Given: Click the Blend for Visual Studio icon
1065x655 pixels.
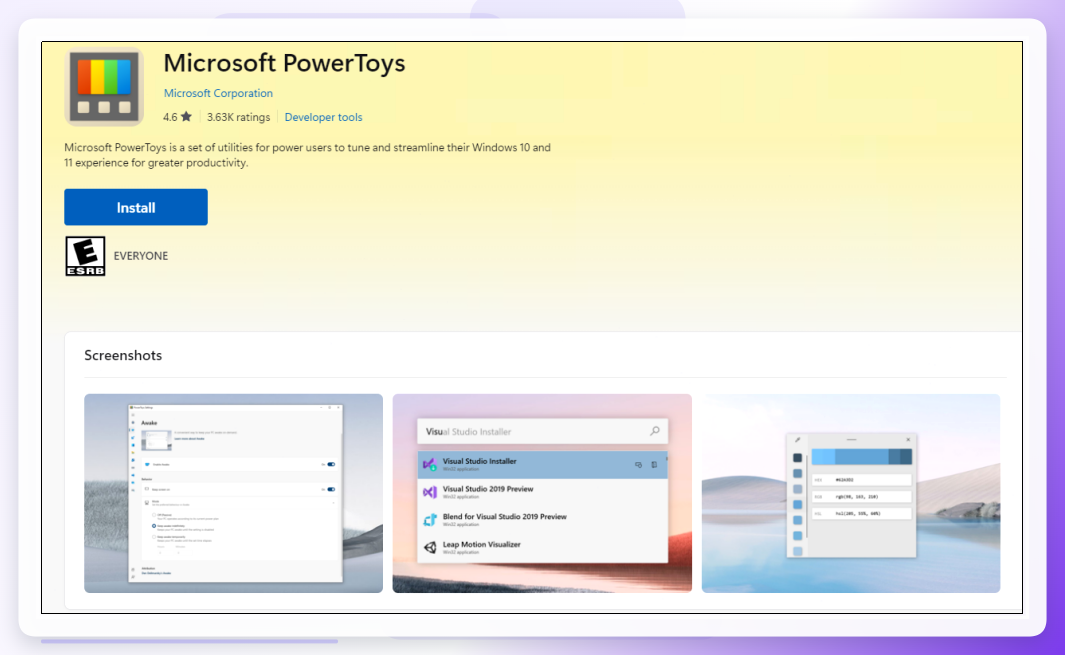Looking at the screenshot, I should 429,520.
